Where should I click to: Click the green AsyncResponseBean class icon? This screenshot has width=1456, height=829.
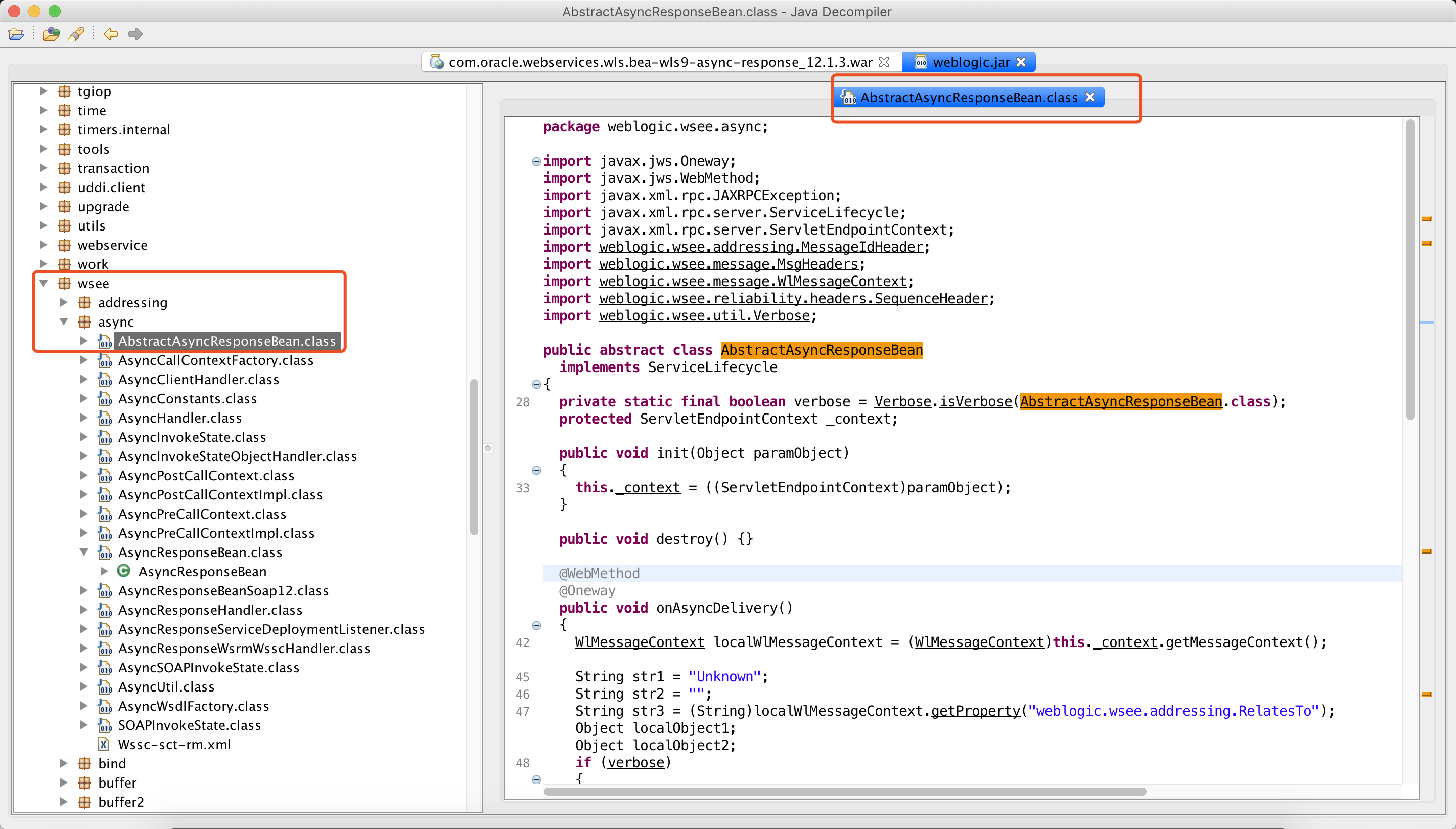tap(123, 571)
